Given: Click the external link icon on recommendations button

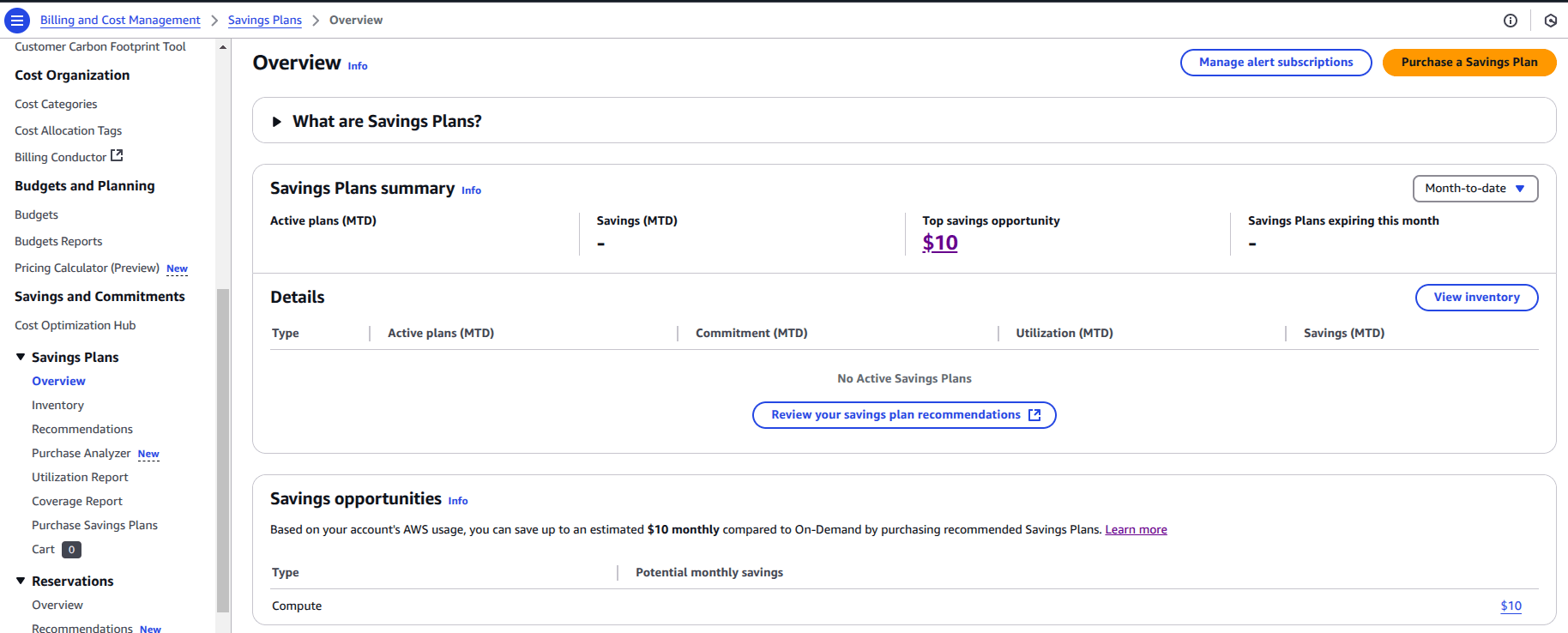Looking at the screenshot, I should coord(1034,415).
